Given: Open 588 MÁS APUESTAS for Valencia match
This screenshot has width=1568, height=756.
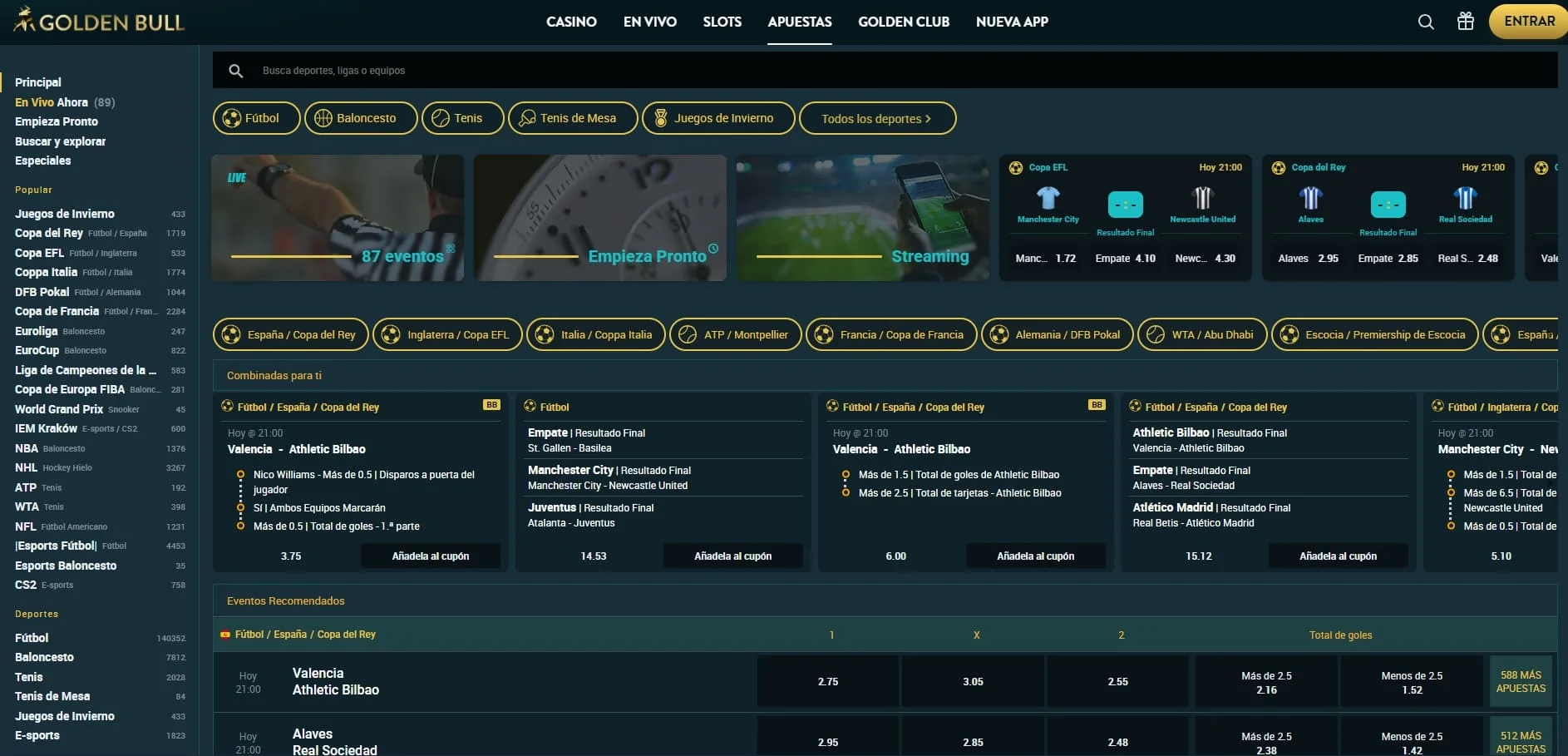Looking at the screenshot, I should tap(1520, 681).
